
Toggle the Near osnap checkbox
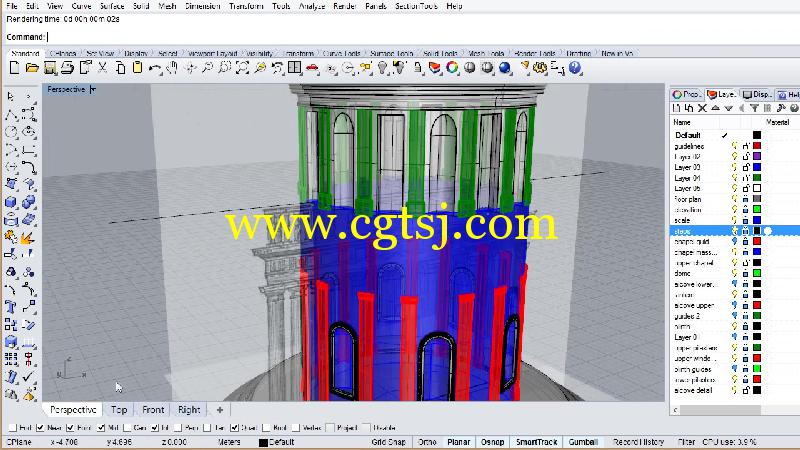pos(40,428)
